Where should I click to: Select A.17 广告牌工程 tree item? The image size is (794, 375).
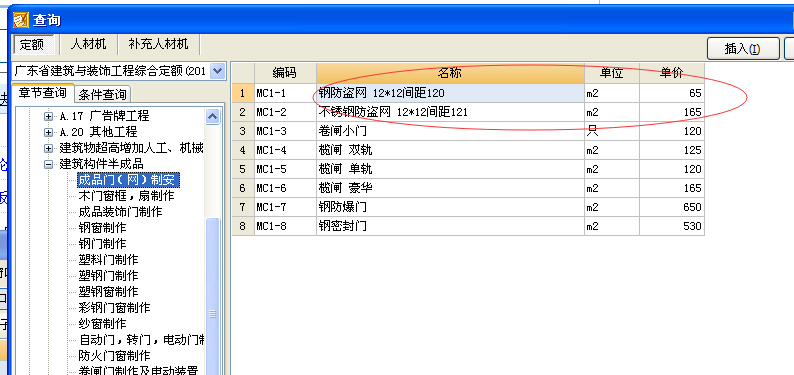(104, 116)
